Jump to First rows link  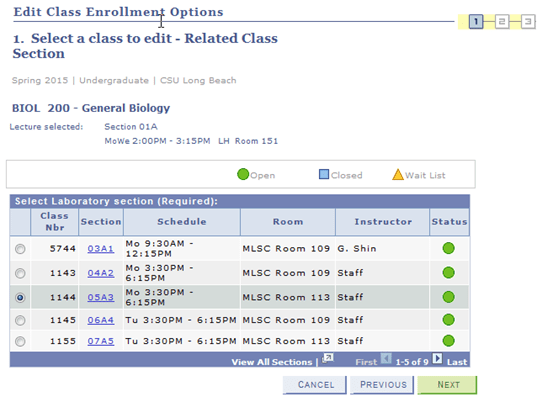[366, 362]
